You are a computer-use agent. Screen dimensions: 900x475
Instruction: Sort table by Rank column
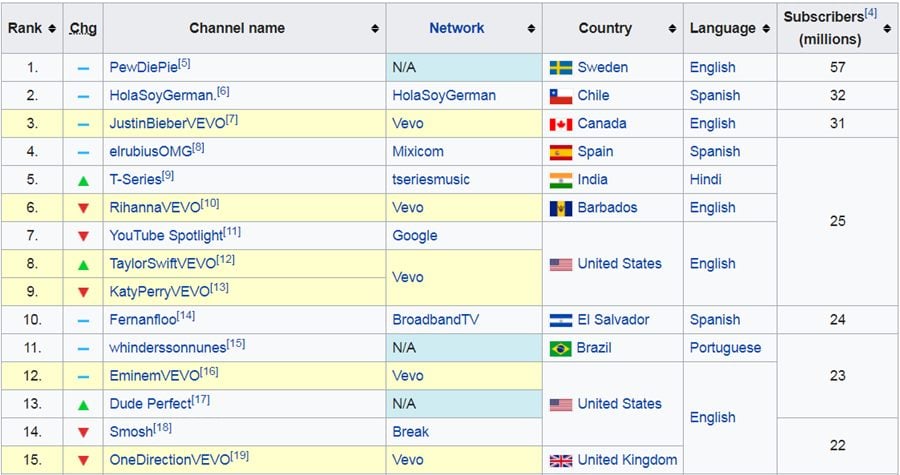(51, 29)
